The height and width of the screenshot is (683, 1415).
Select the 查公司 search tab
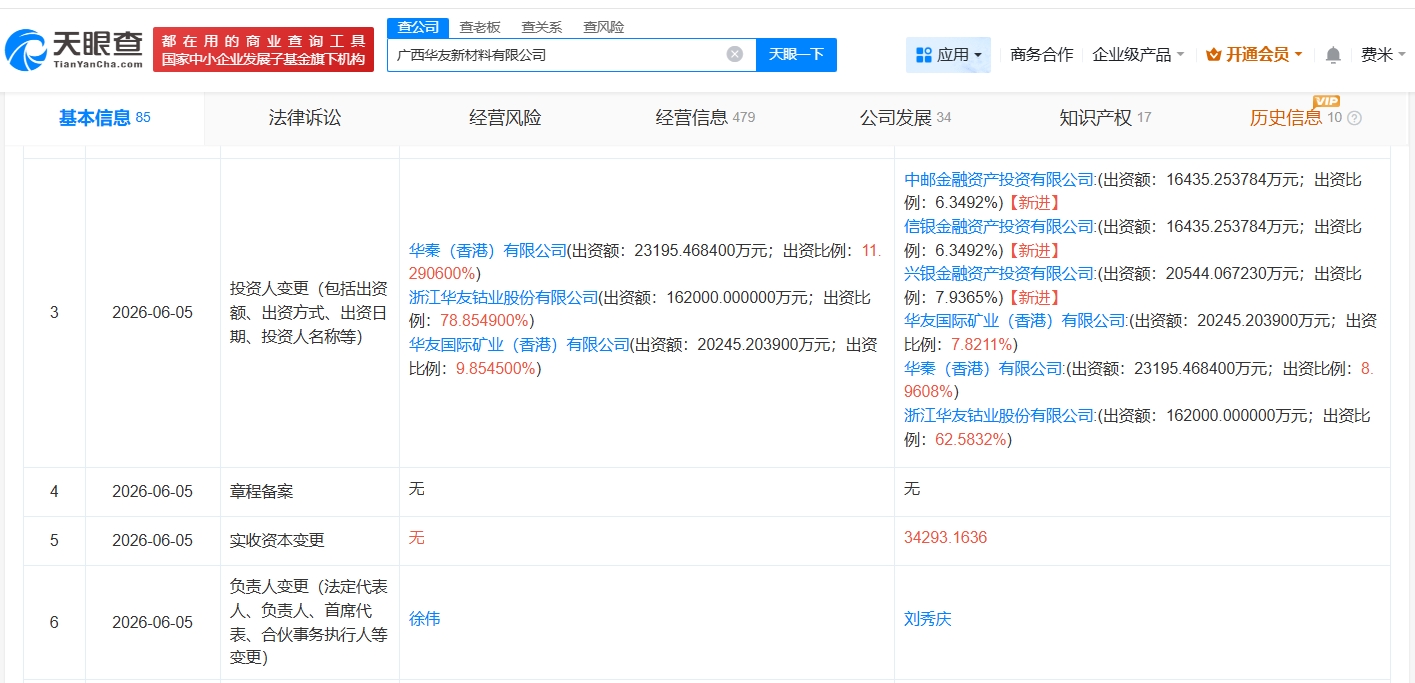[418, 27]
